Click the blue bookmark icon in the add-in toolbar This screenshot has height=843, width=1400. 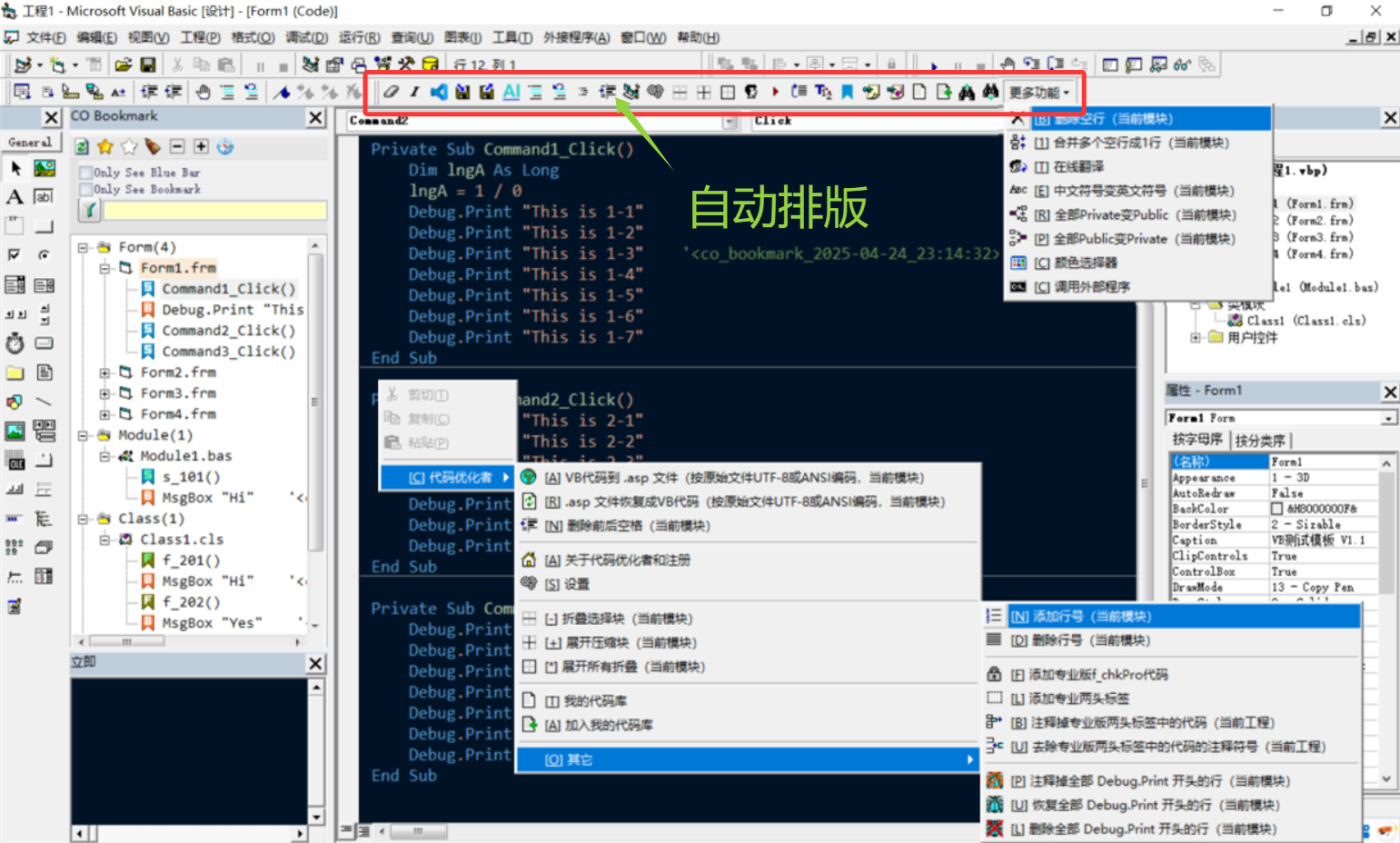(x=847, y=92)
